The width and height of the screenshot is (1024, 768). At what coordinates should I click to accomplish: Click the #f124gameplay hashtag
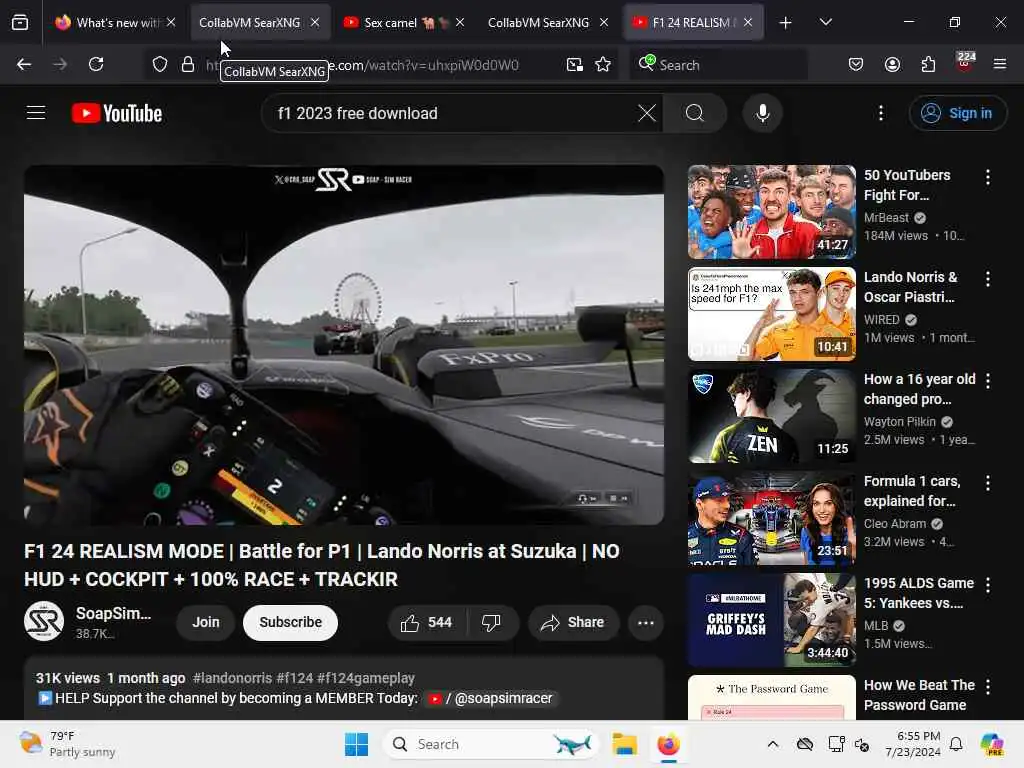point(366,678)
